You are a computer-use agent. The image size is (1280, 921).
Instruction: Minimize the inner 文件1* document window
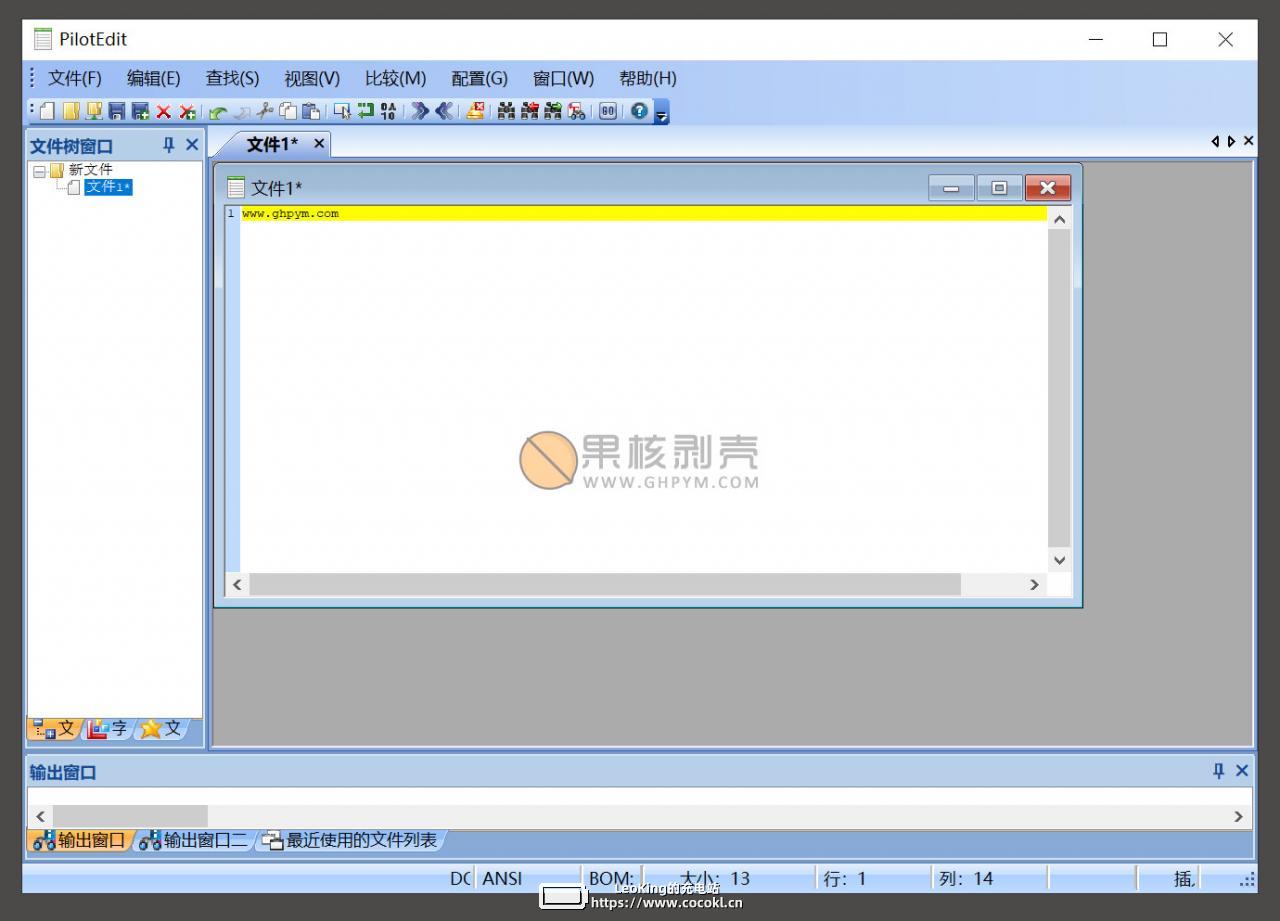click(x=951, y=188)
